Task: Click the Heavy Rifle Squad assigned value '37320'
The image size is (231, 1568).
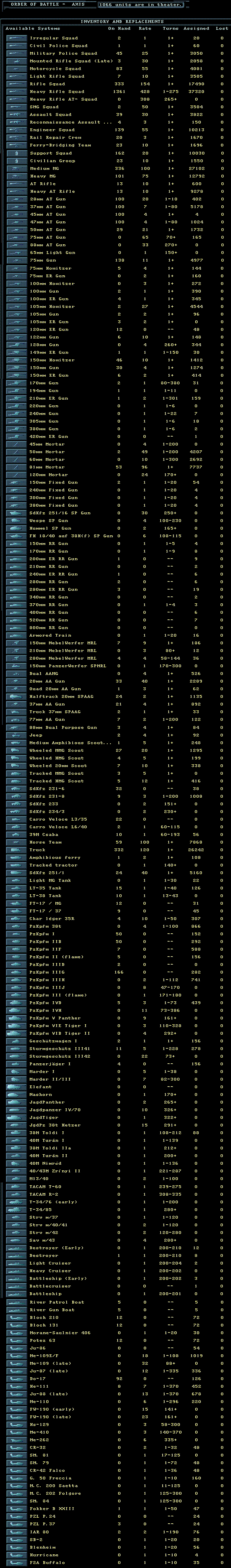Action: point(196,92)
